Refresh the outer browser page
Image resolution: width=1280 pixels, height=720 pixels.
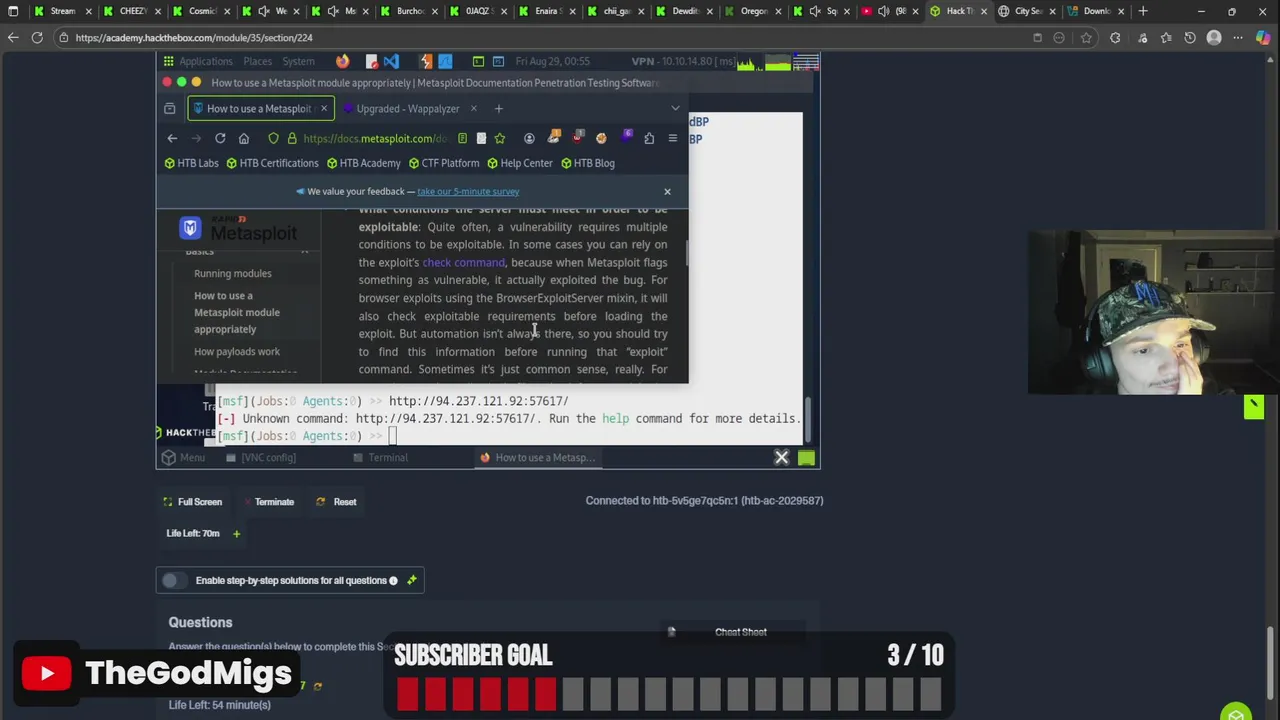click(37, 37)
